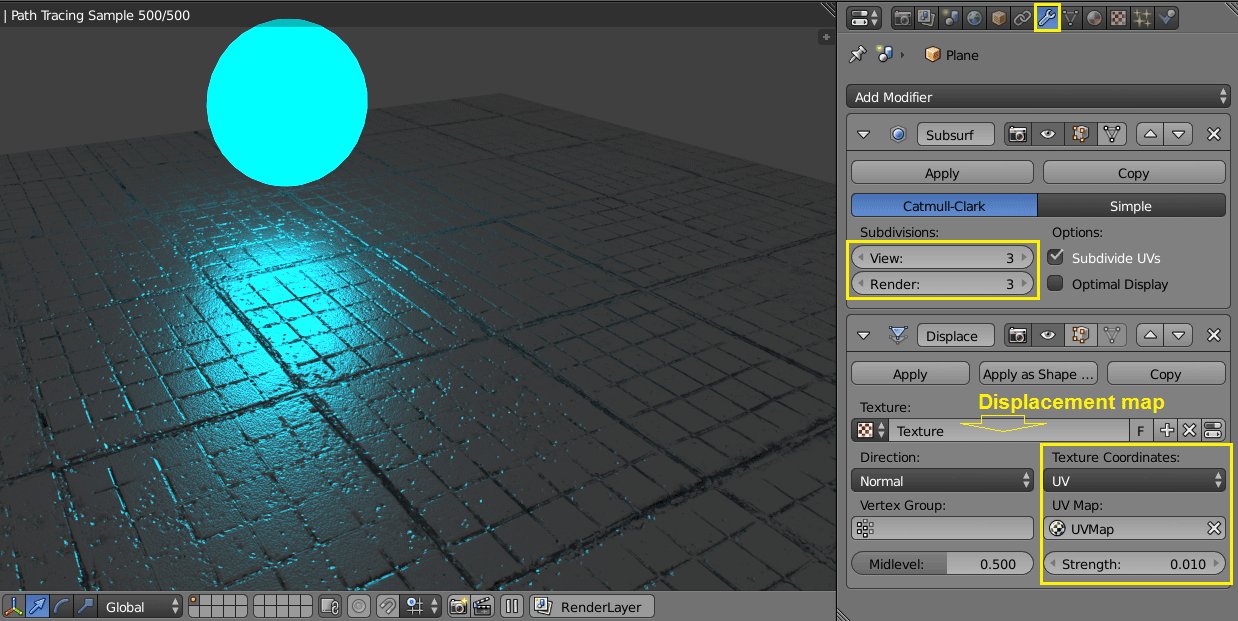The height and width of the screenshot is (621, 1238).
Task: Toggle Subsurf viewport visibility eye
Action: tap(1048, 134)
